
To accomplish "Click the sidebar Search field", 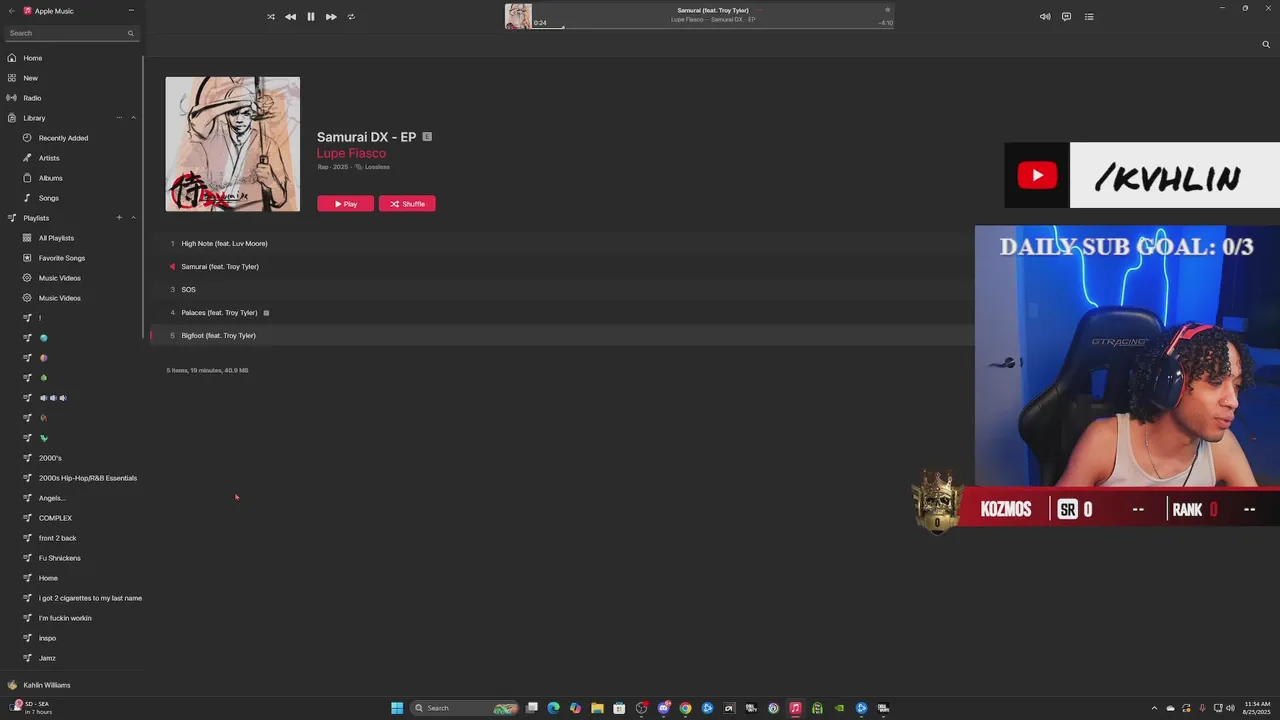I will click(70, 33).
